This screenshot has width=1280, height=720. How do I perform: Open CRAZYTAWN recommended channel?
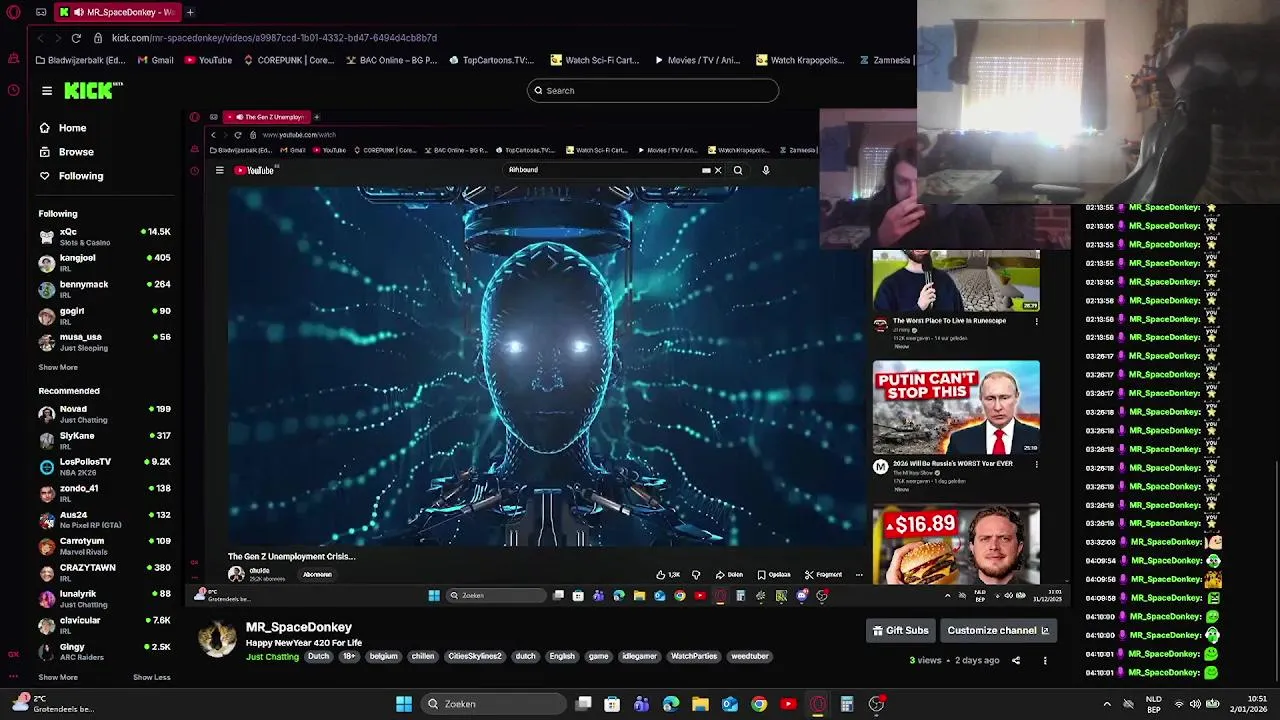tap(104, 572)
